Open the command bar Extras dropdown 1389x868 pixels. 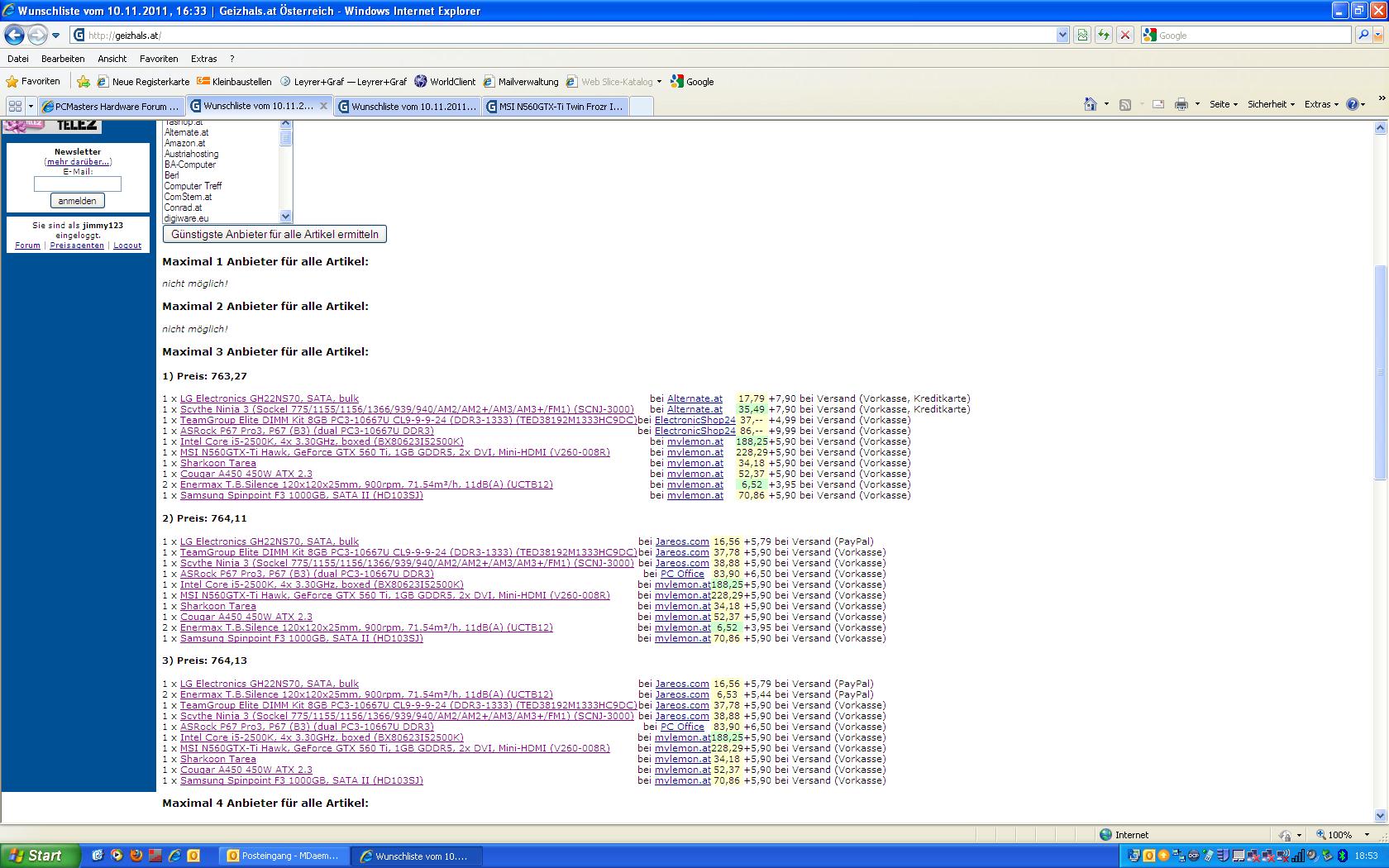point(1321,104)
